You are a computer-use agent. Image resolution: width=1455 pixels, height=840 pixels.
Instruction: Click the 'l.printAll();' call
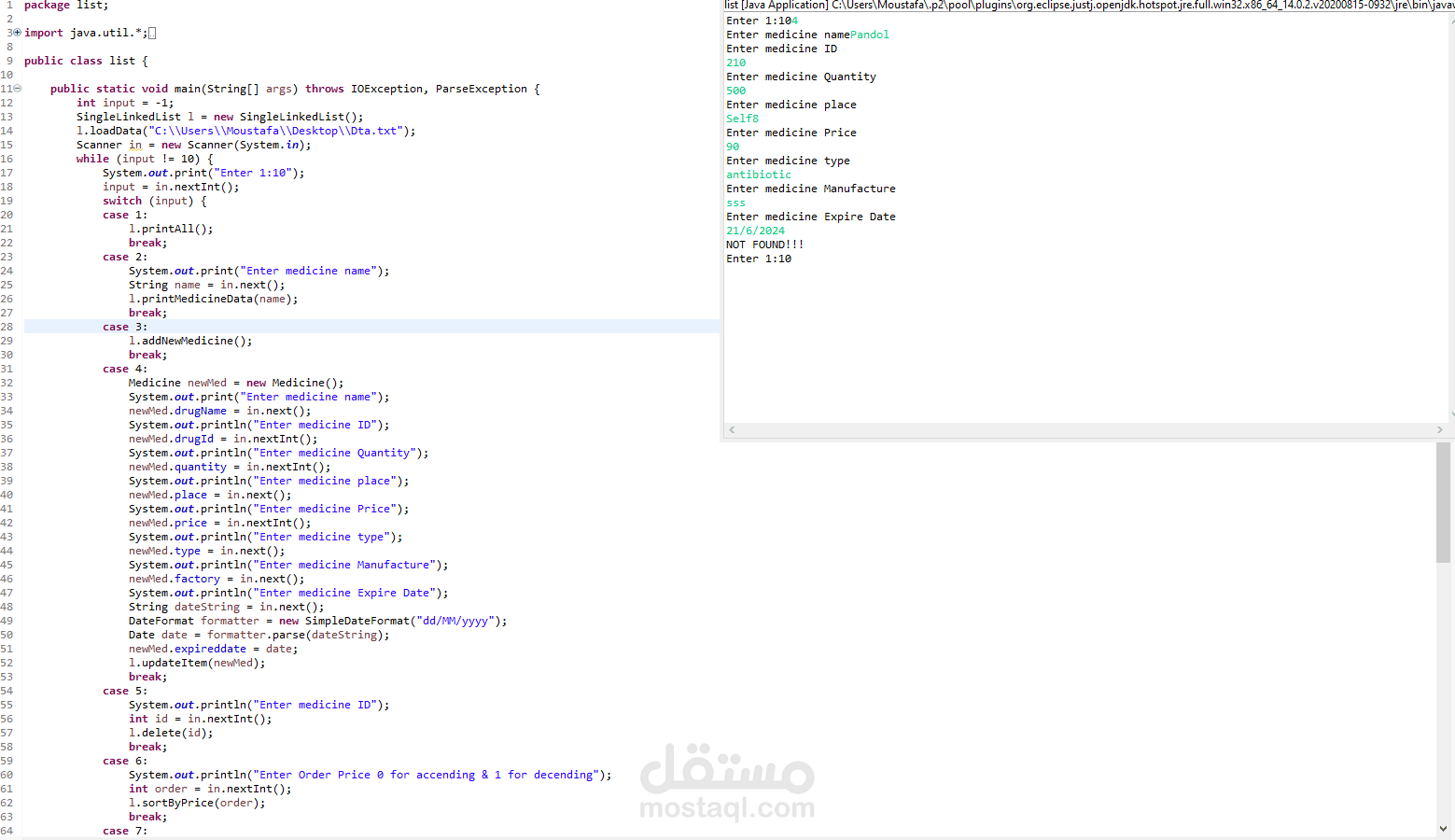tap(171, 229)
